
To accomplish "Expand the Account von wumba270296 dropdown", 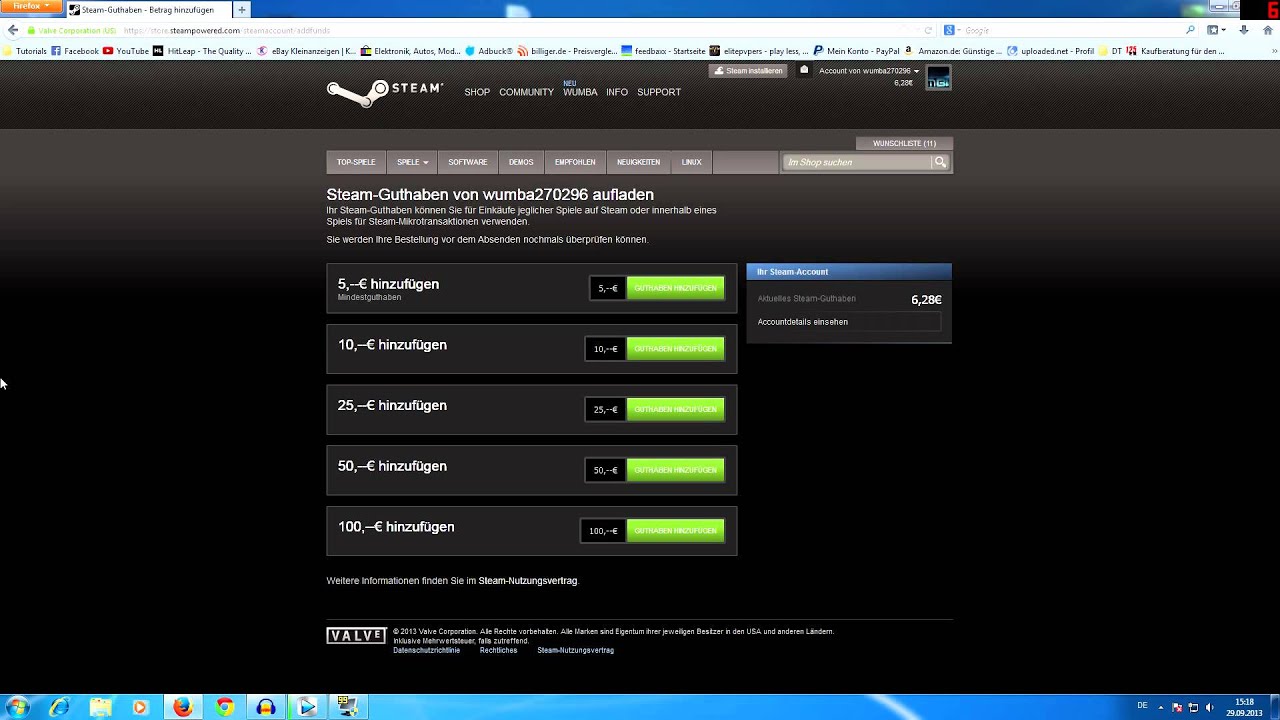I will click(x=868, y=71).
